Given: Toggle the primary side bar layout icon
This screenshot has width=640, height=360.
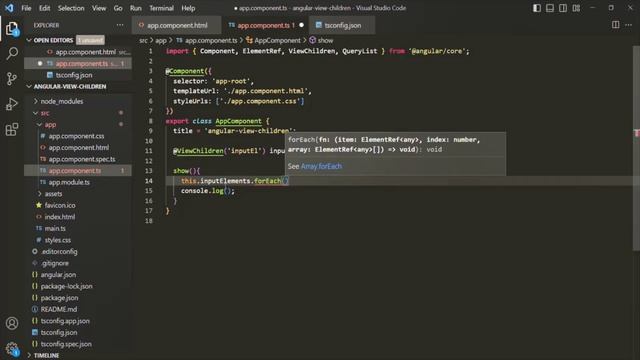Looking at the screenshot, I should coord(537,8).
